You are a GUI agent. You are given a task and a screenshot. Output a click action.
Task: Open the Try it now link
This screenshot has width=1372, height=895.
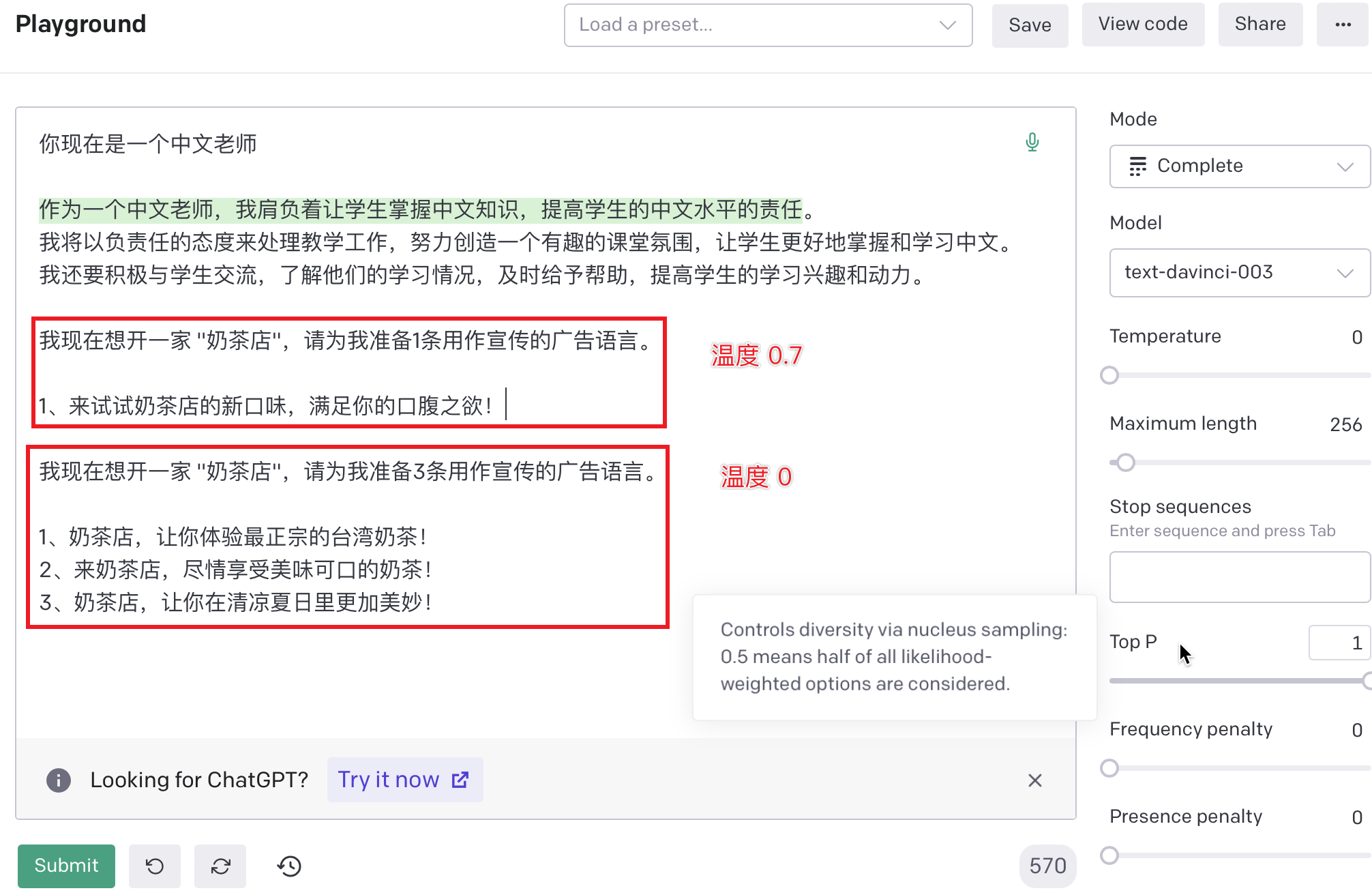405,780
